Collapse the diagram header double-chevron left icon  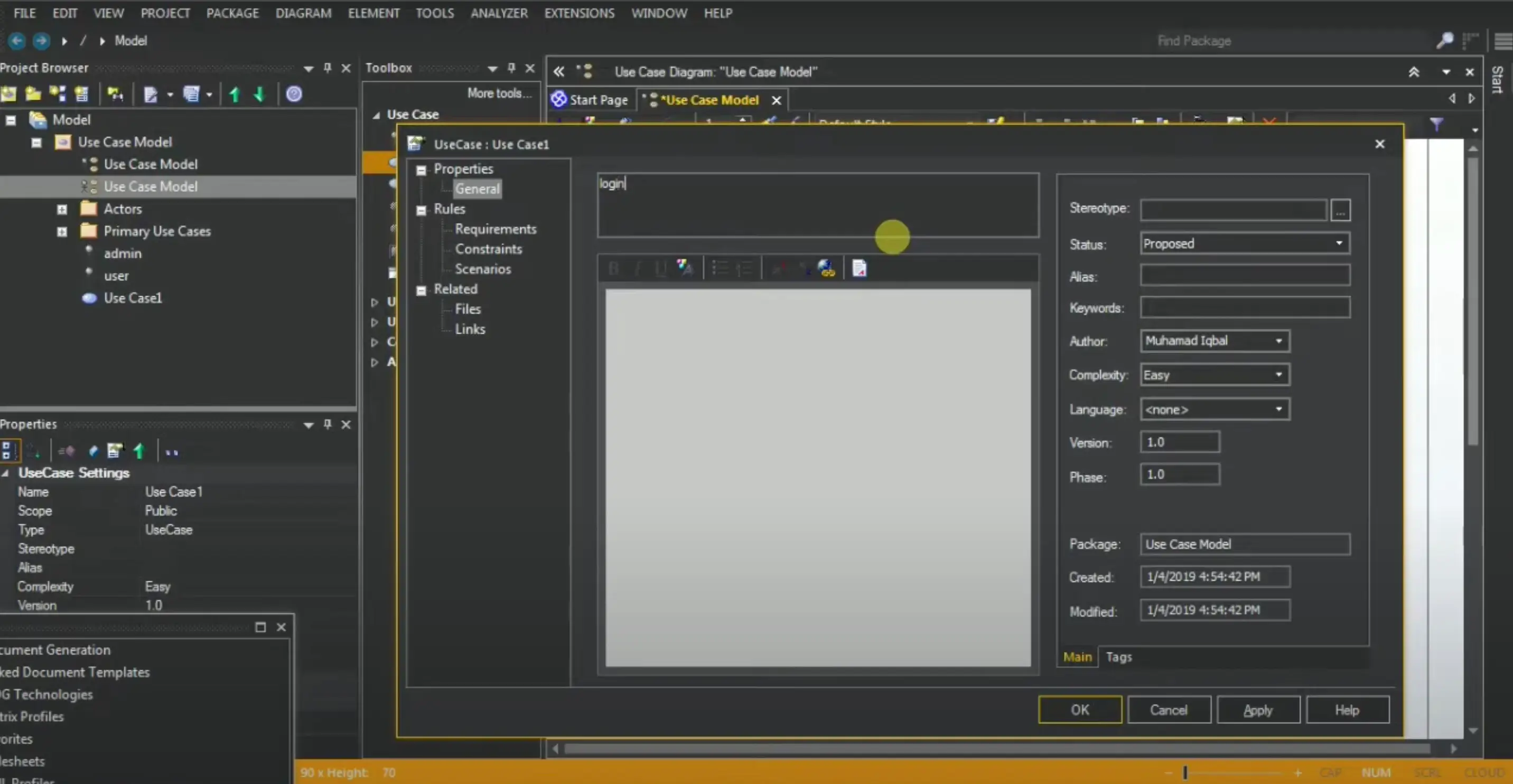coord(558,72)
